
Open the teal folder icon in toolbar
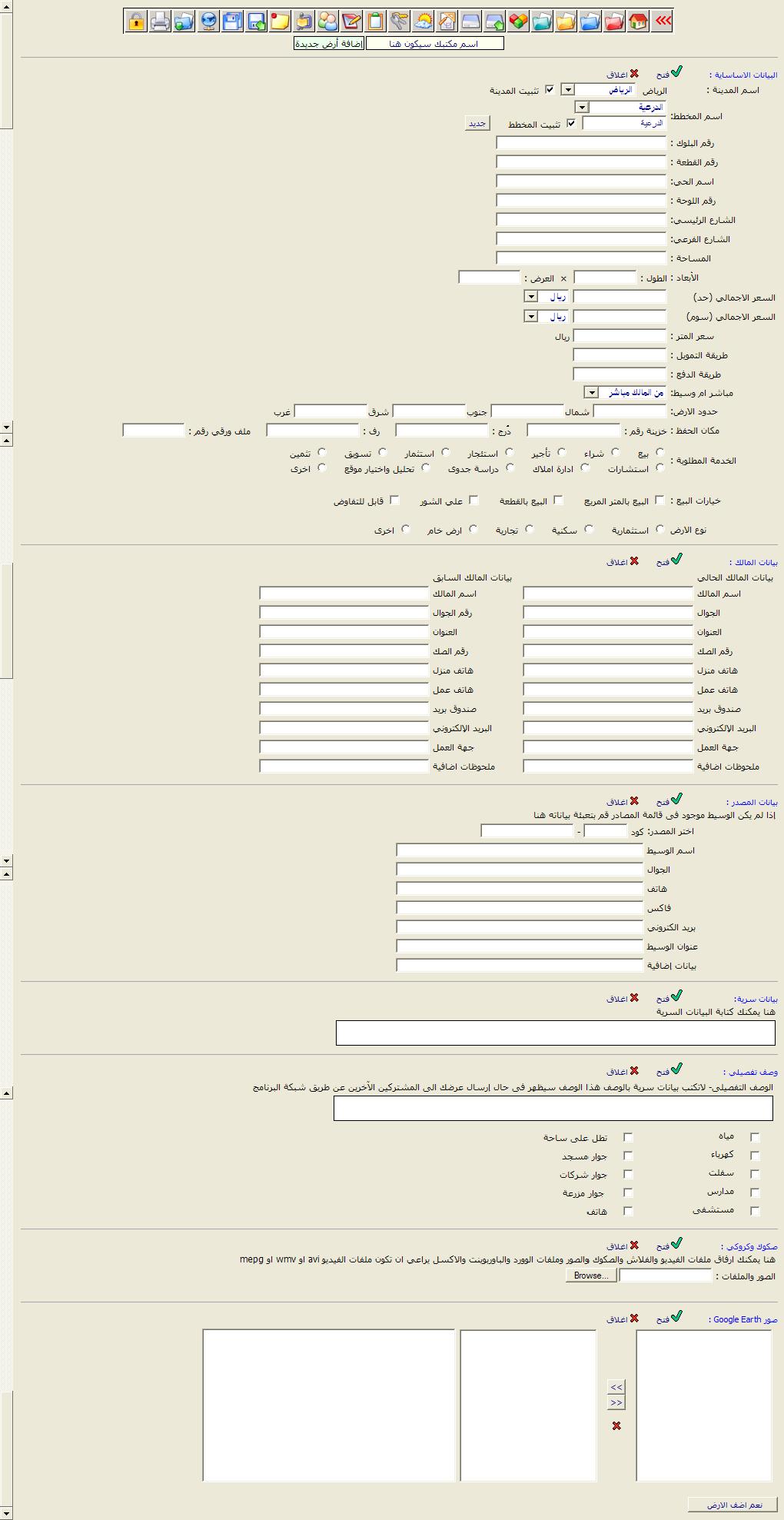pyautogui.click(x=543, y=21)
